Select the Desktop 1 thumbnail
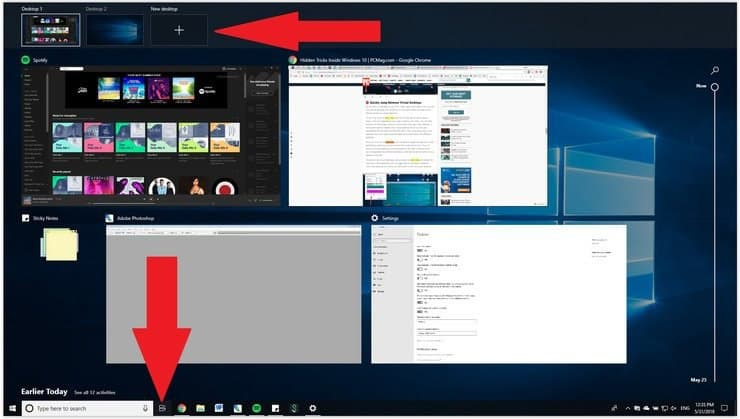Screen dimensions: 740x419 pyautogui.click(x=50, y=30)
